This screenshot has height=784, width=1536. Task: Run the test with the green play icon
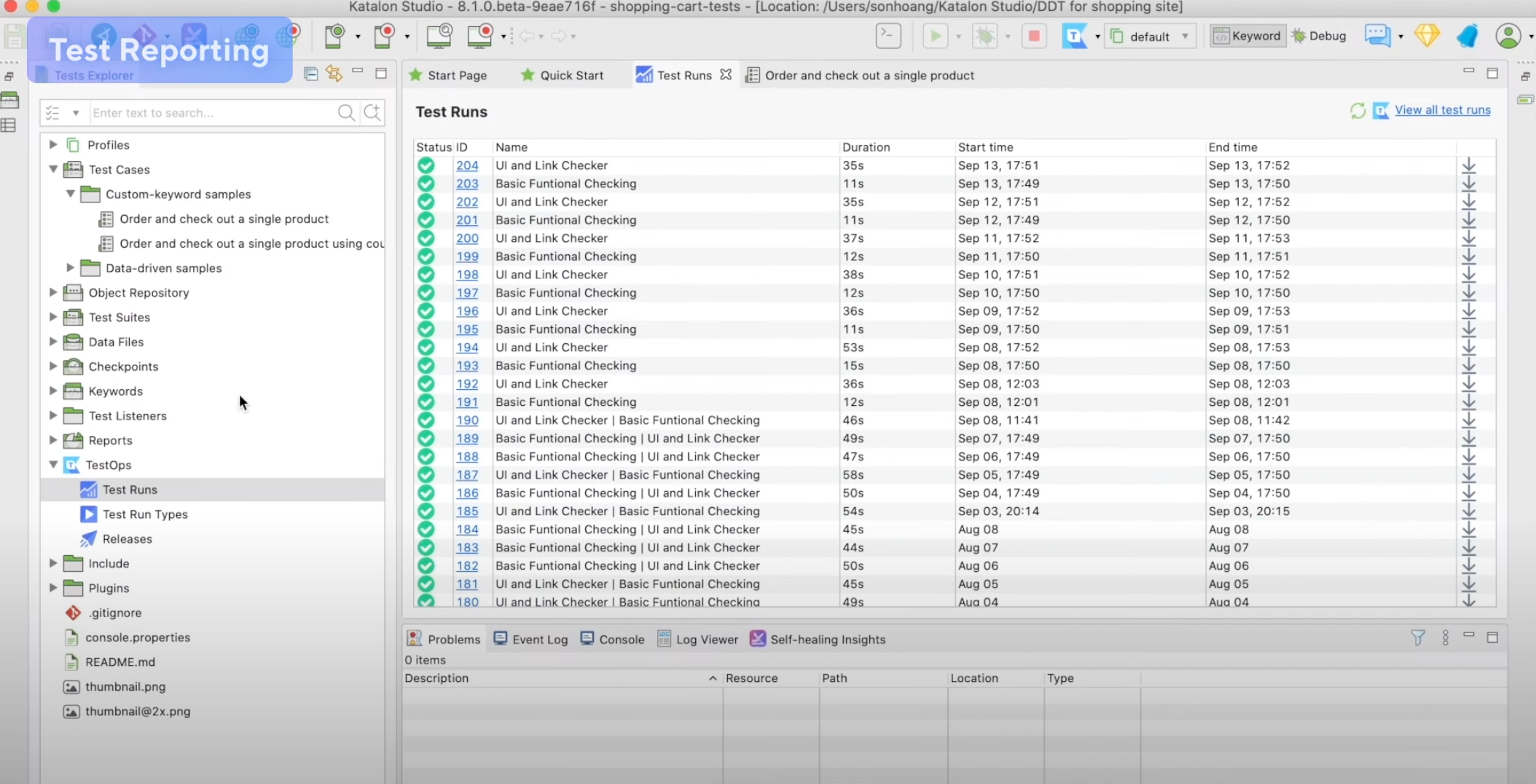936,36
